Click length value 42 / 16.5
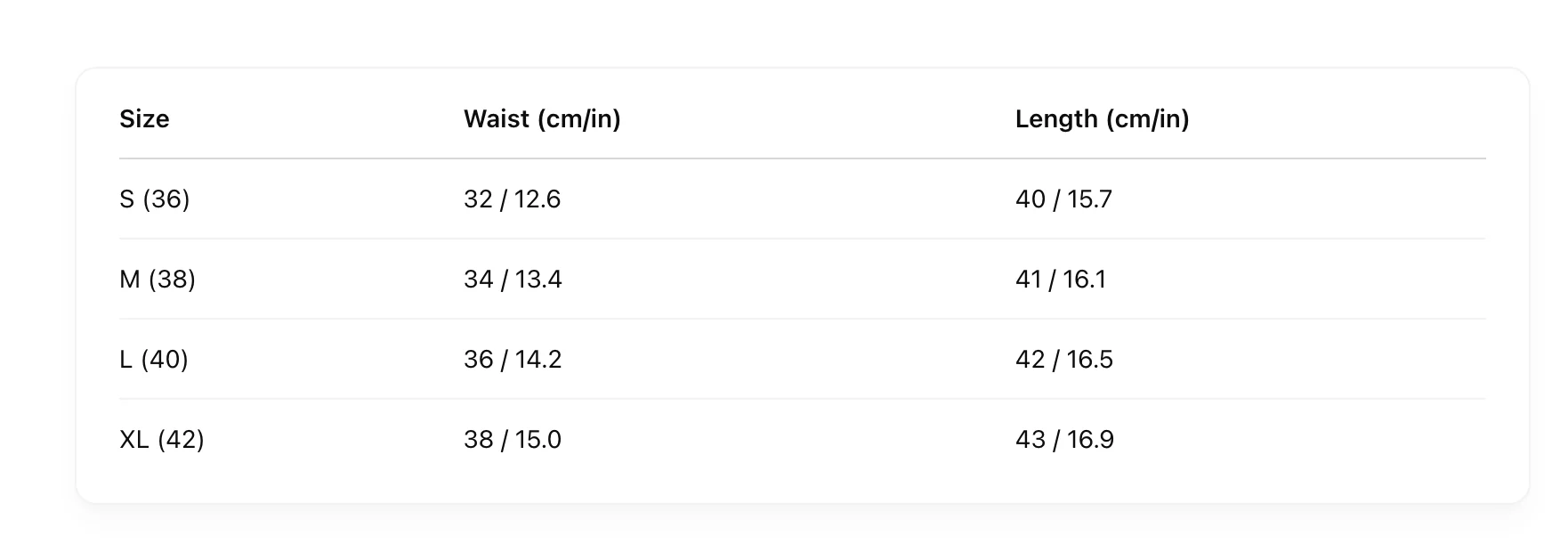The width and height of the screenshot is (1568, 544). click(1064, 359)
